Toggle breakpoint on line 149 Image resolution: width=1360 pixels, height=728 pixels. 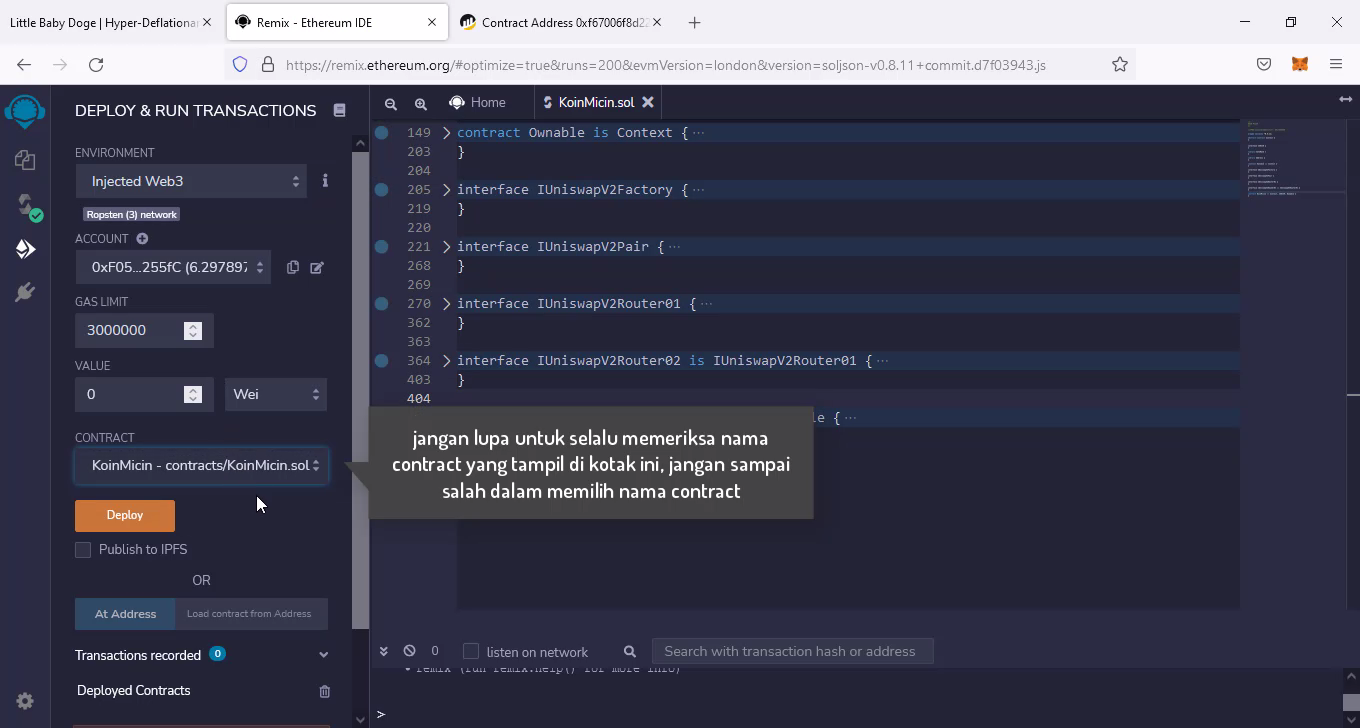[382, 133]
